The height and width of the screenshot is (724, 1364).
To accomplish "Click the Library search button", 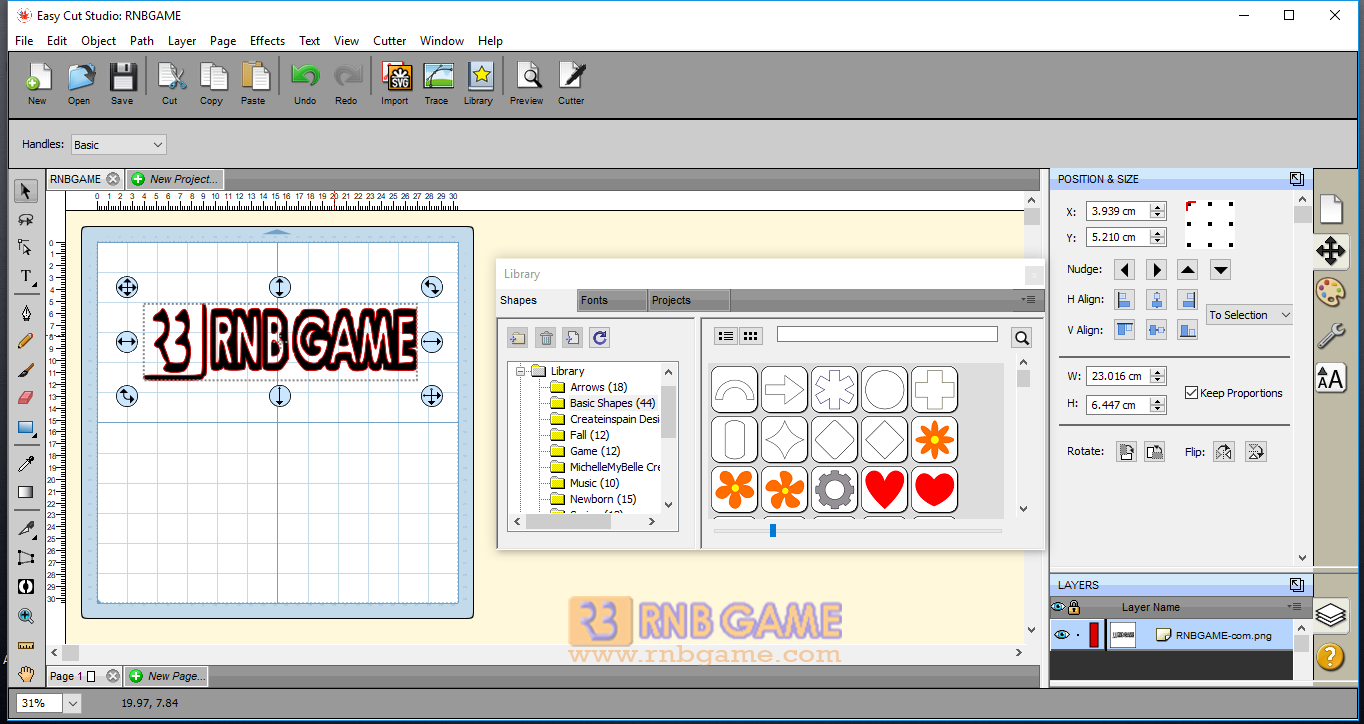I will click(x=1021, y=338).
